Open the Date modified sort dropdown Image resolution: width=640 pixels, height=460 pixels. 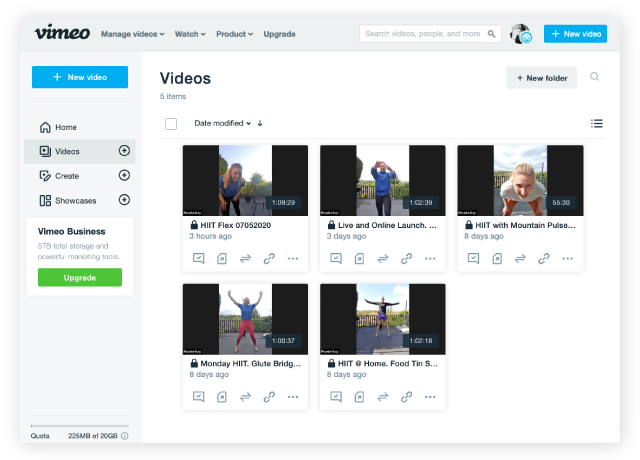[222, 123]
